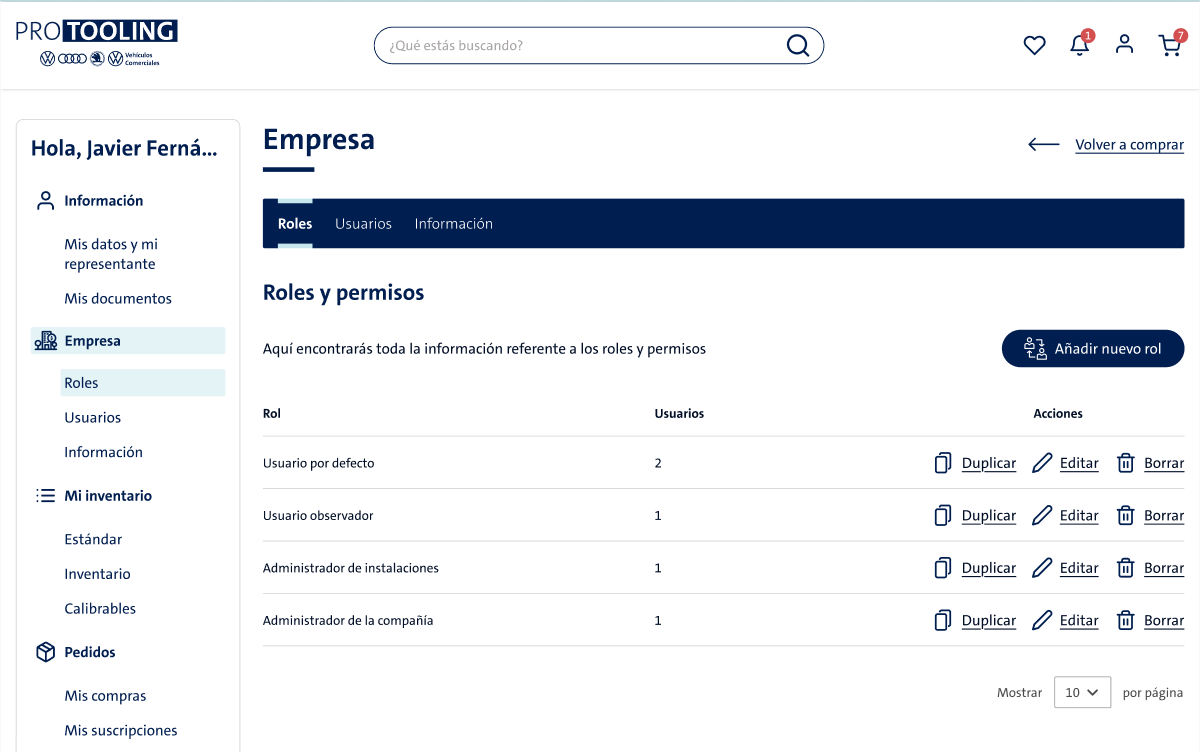Click the user count 2 for Usuario por defecto
Image resolution: width=1200 pixels, height=752 pixels.
658,463
